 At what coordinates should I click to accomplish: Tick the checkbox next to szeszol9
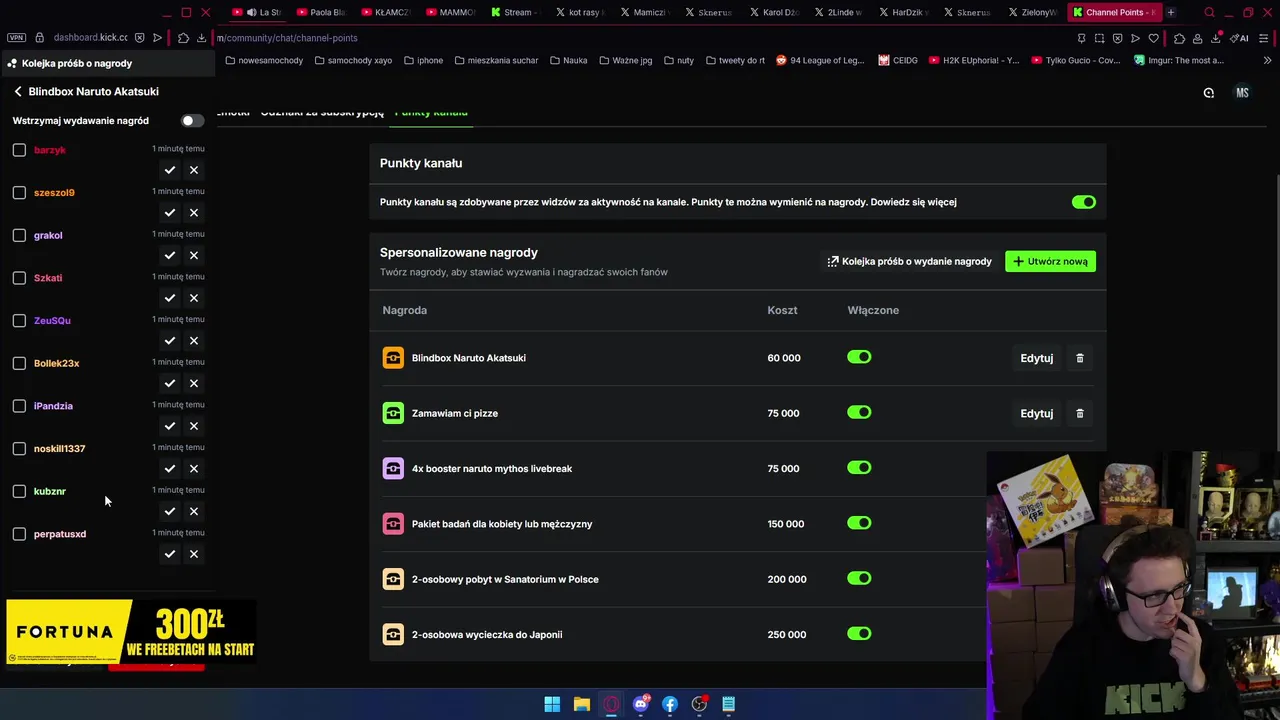coord(19,192)
